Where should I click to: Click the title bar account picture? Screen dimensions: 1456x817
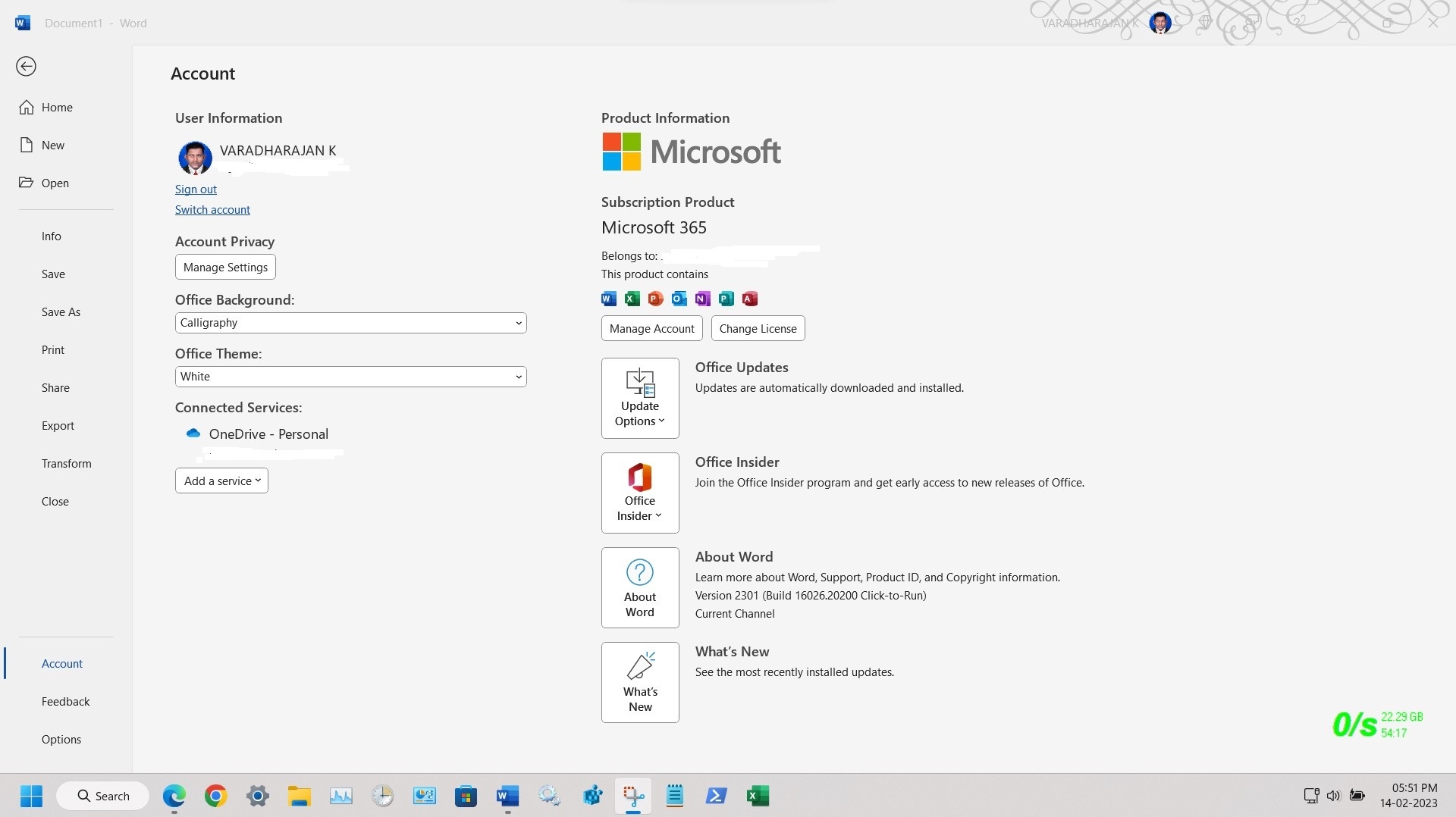click(1160, 23)
